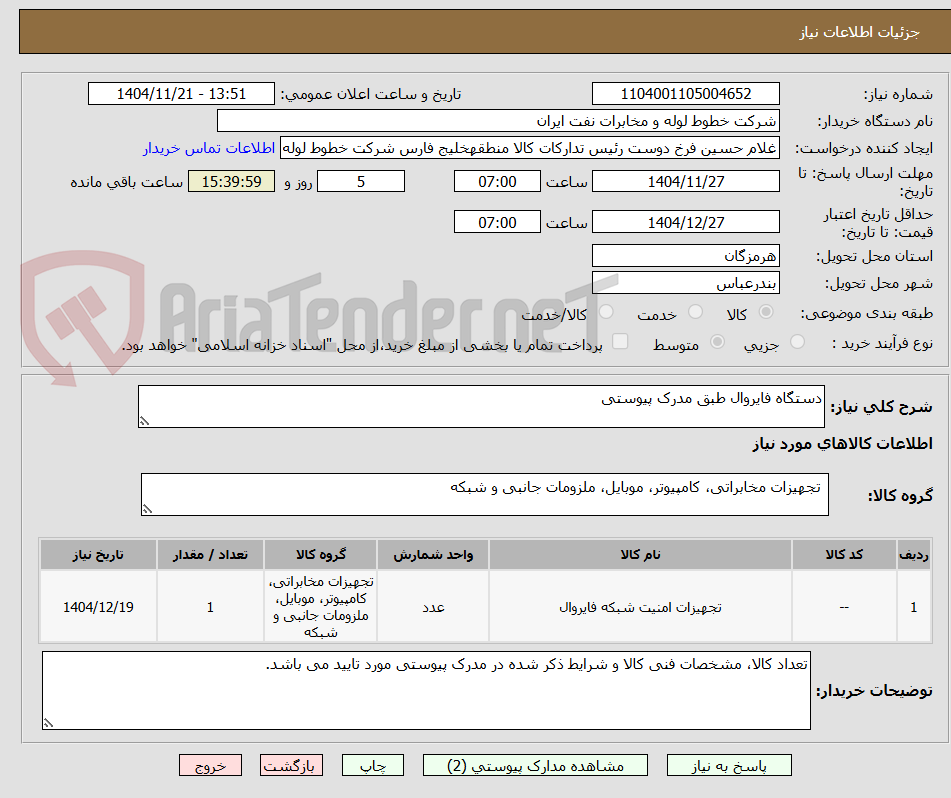Open مشاهده مدارک پیوستی (2) attachments
Image resolution: width=951 pixels, height=798 pixels.
(535, 765)
